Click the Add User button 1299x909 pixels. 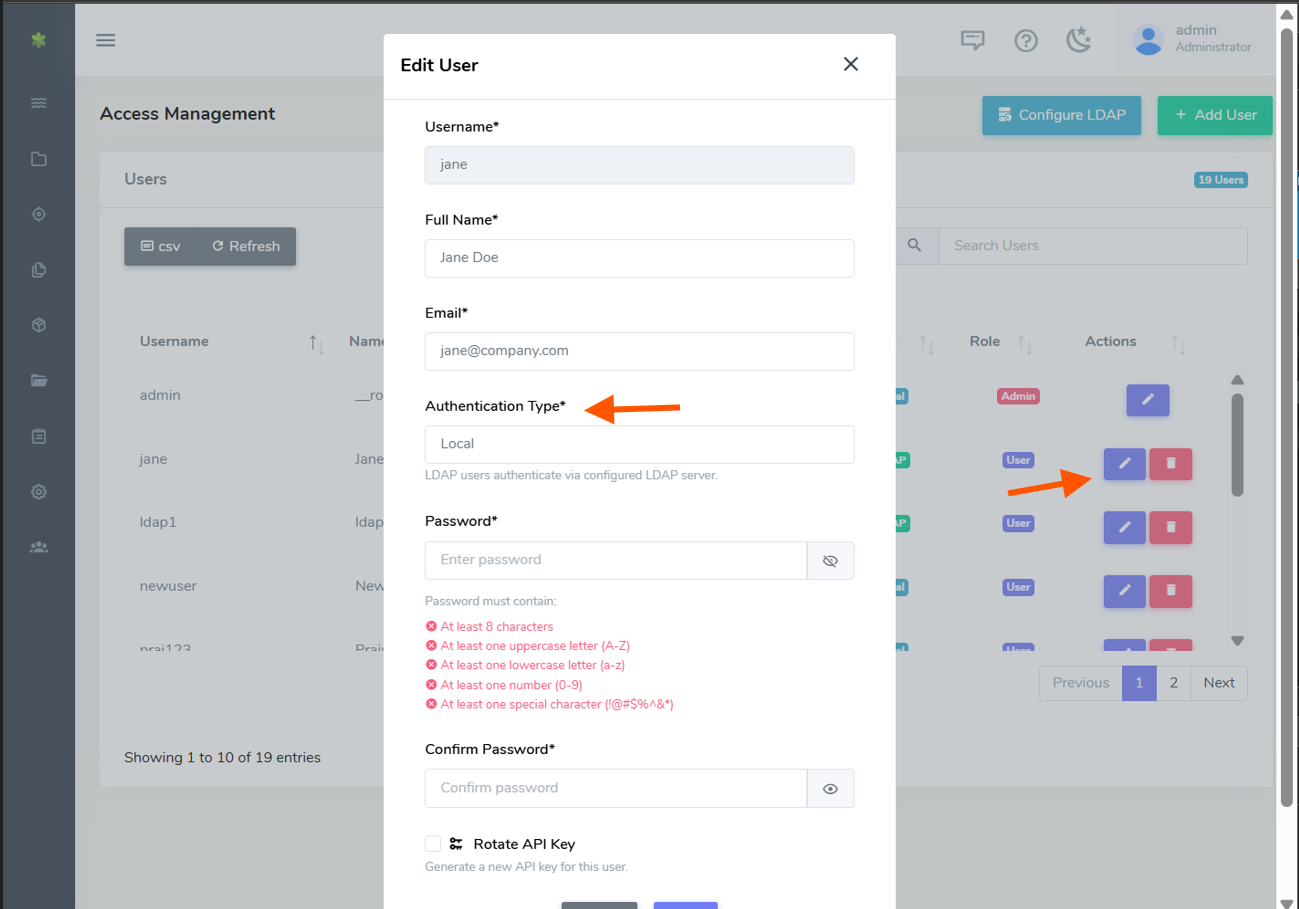(x=1214, y=115)
